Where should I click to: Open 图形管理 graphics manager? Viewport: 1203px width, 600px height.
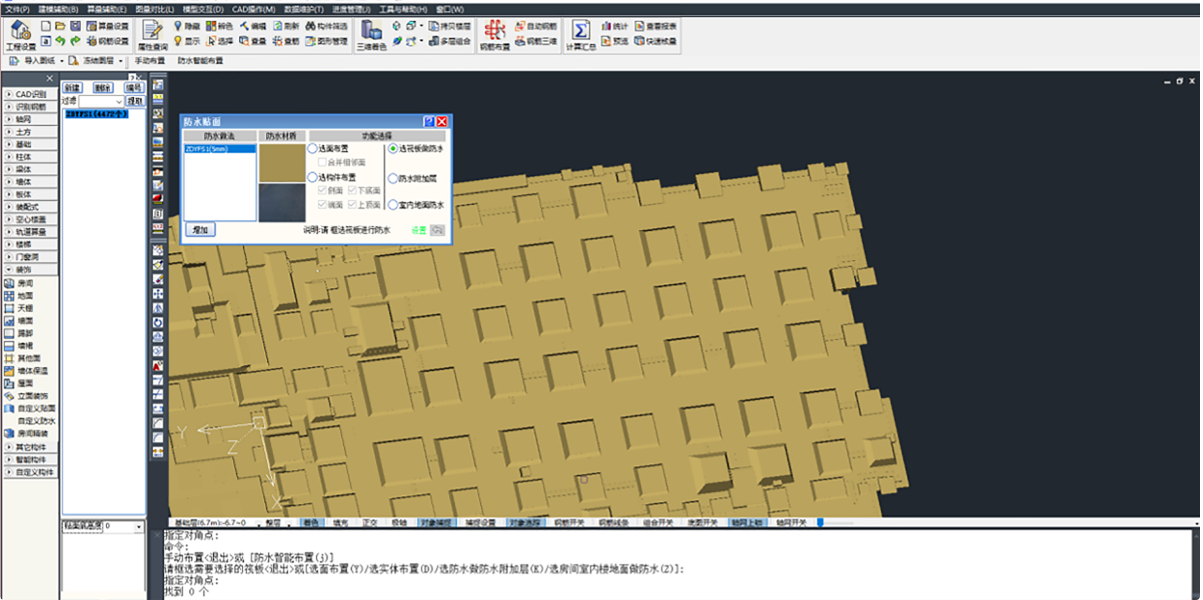[x=328, y=42]
